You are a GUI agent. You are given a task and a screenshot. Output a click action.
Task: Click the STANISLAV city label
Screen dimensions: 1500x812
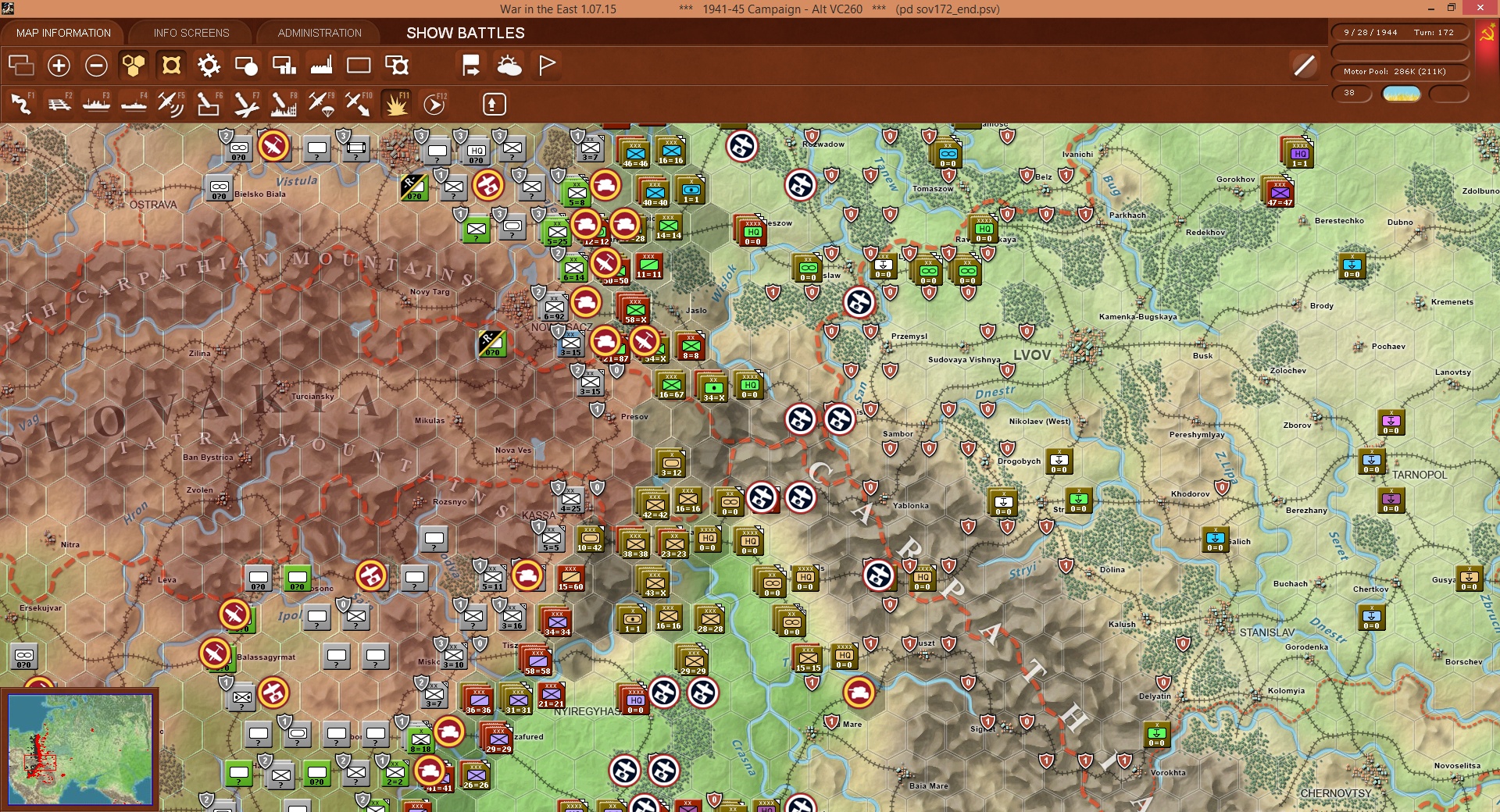[1267, 632]
